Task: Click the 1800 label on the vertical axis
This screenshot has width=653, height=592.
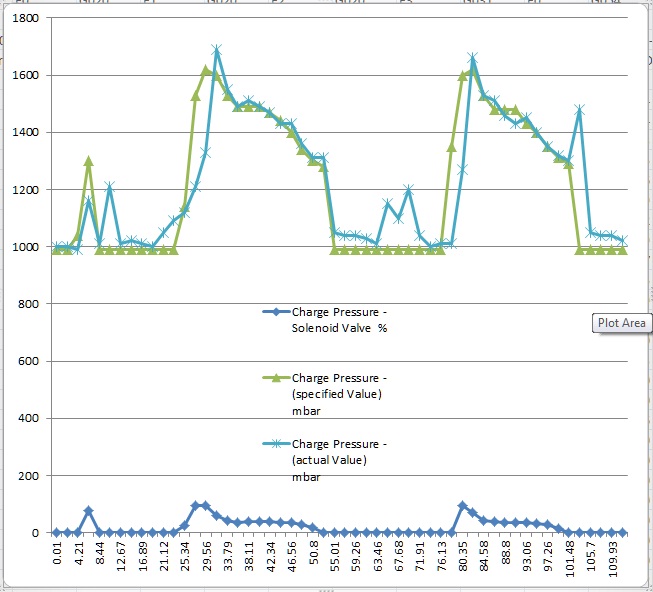Action: (x=22, y=19)
